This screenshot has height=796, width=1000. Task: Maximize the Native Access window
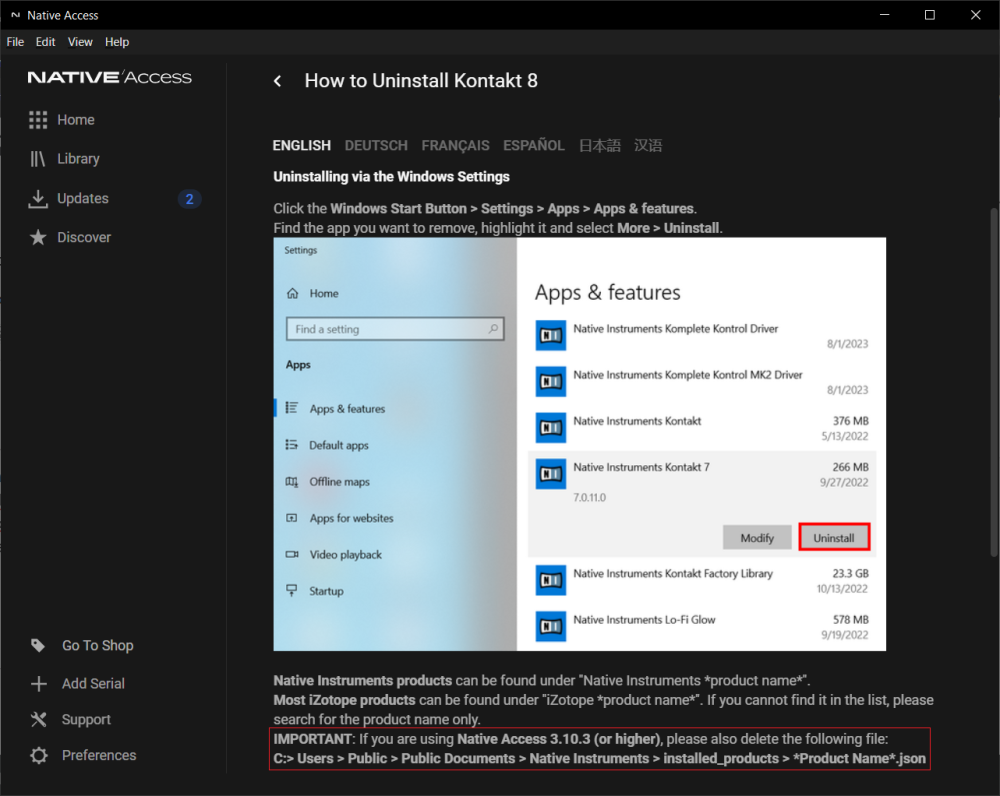pos(929,15)
